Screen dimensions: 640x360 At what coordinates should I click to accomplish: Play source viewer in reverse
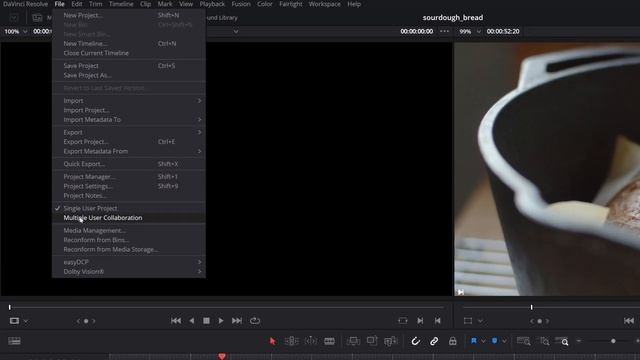191,321
